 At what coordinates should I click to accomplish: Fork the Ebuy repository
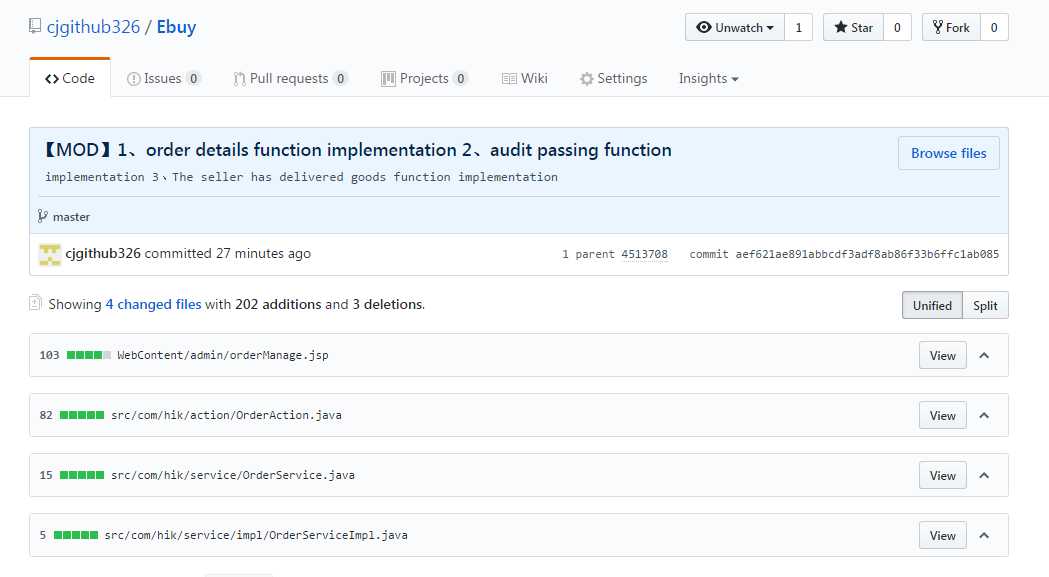click(x=950, y=28)
